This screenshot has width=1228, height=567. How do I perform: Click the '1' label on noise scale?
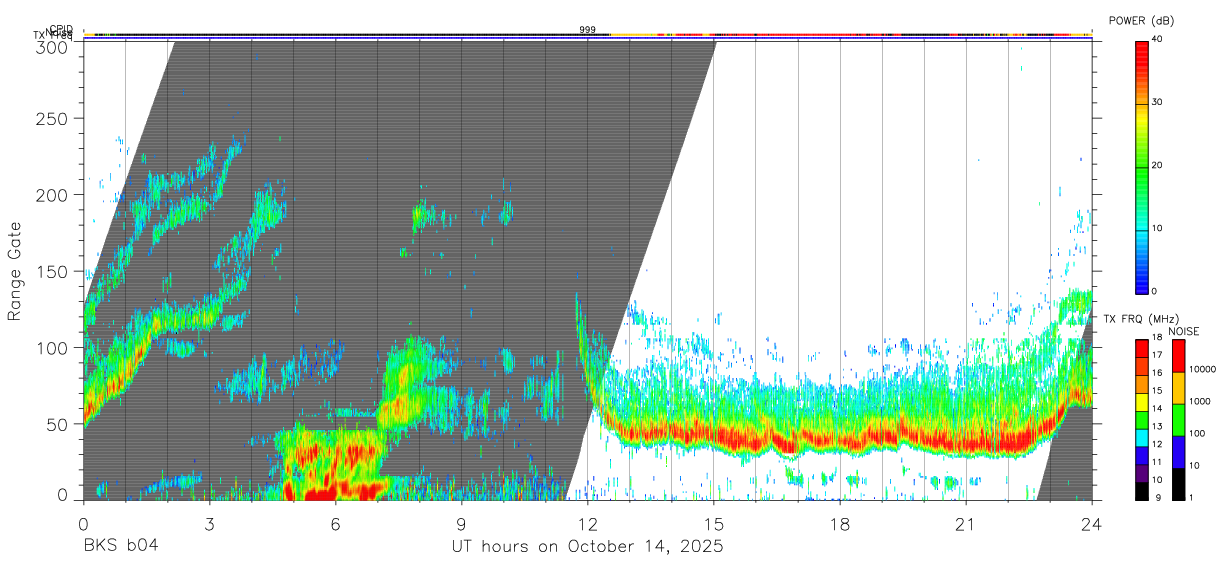click(1191, 498)
